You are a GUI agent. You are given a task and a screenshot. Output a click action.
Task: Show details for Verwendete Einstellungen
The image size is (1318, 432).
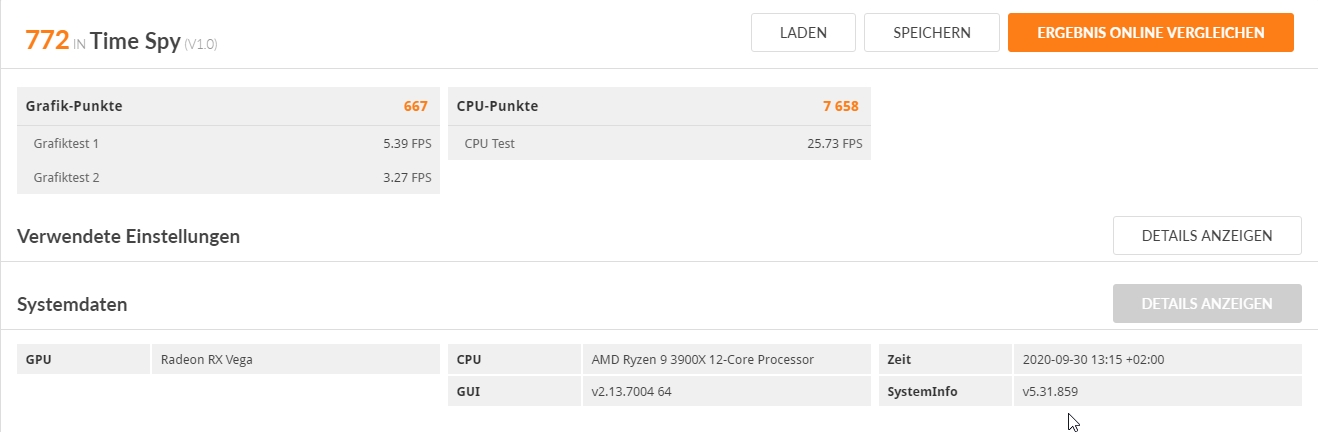click(x=1207, y=236)
